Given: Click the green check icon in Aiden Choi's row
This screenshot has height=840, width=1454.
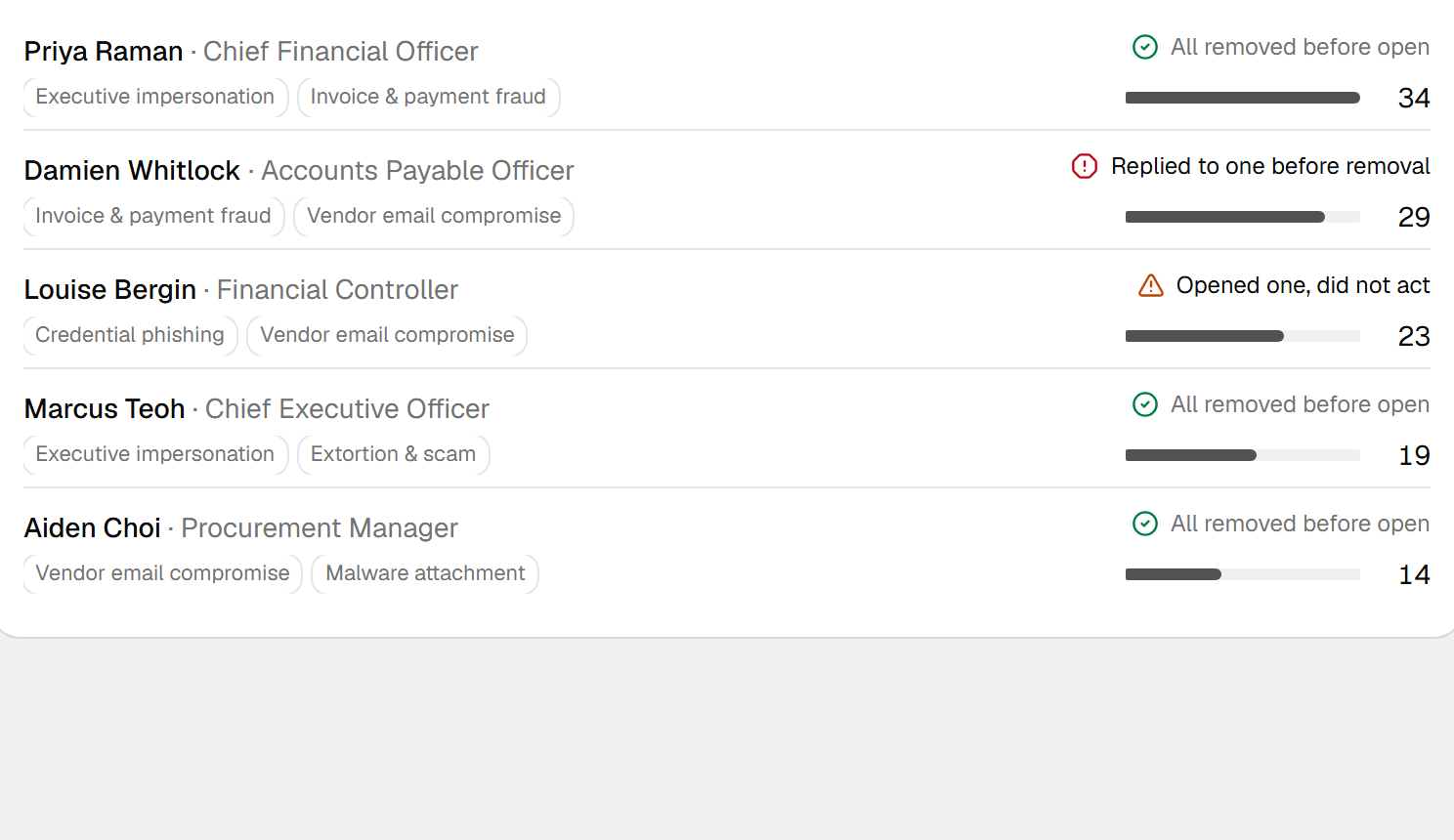Looking at the screenshot, I should click(1144, 524).
